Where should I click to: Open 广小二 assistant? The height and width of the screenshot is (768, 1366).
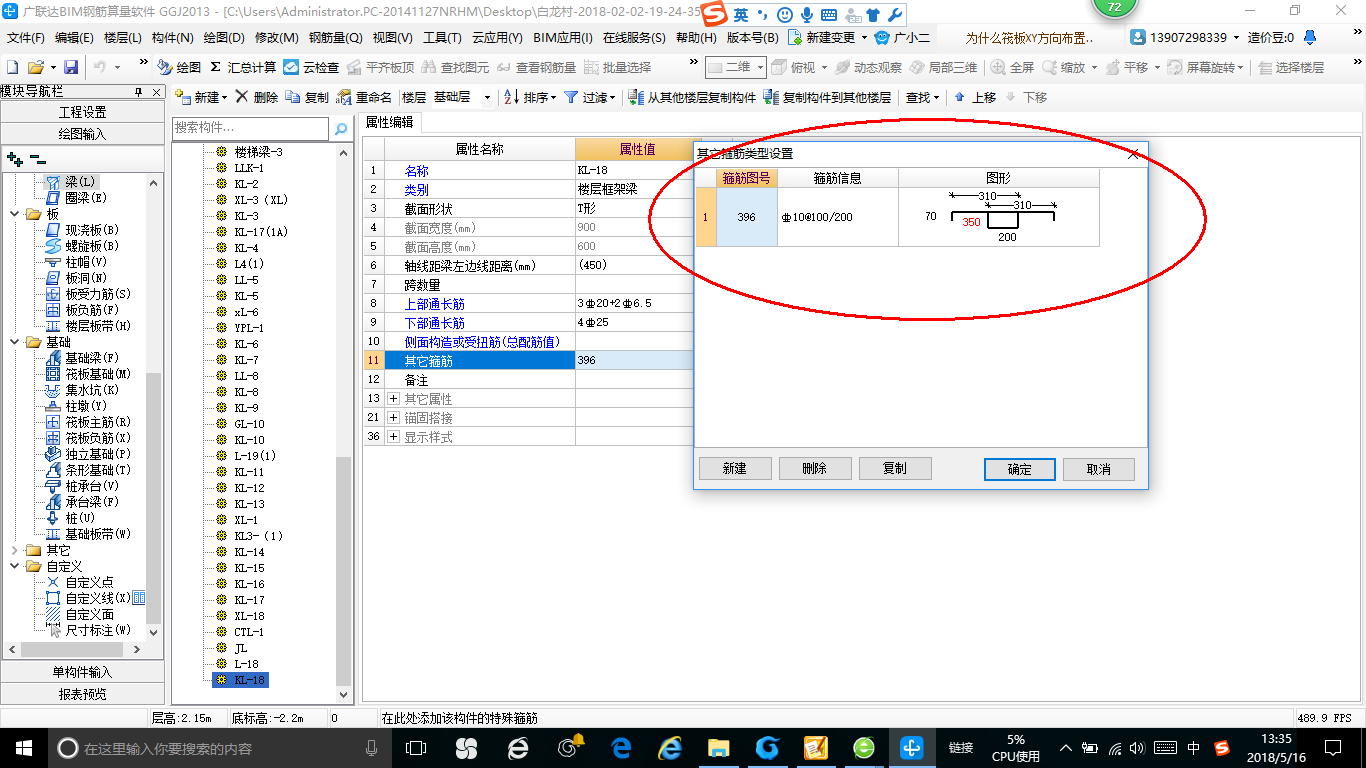click(x=901, y=37)
